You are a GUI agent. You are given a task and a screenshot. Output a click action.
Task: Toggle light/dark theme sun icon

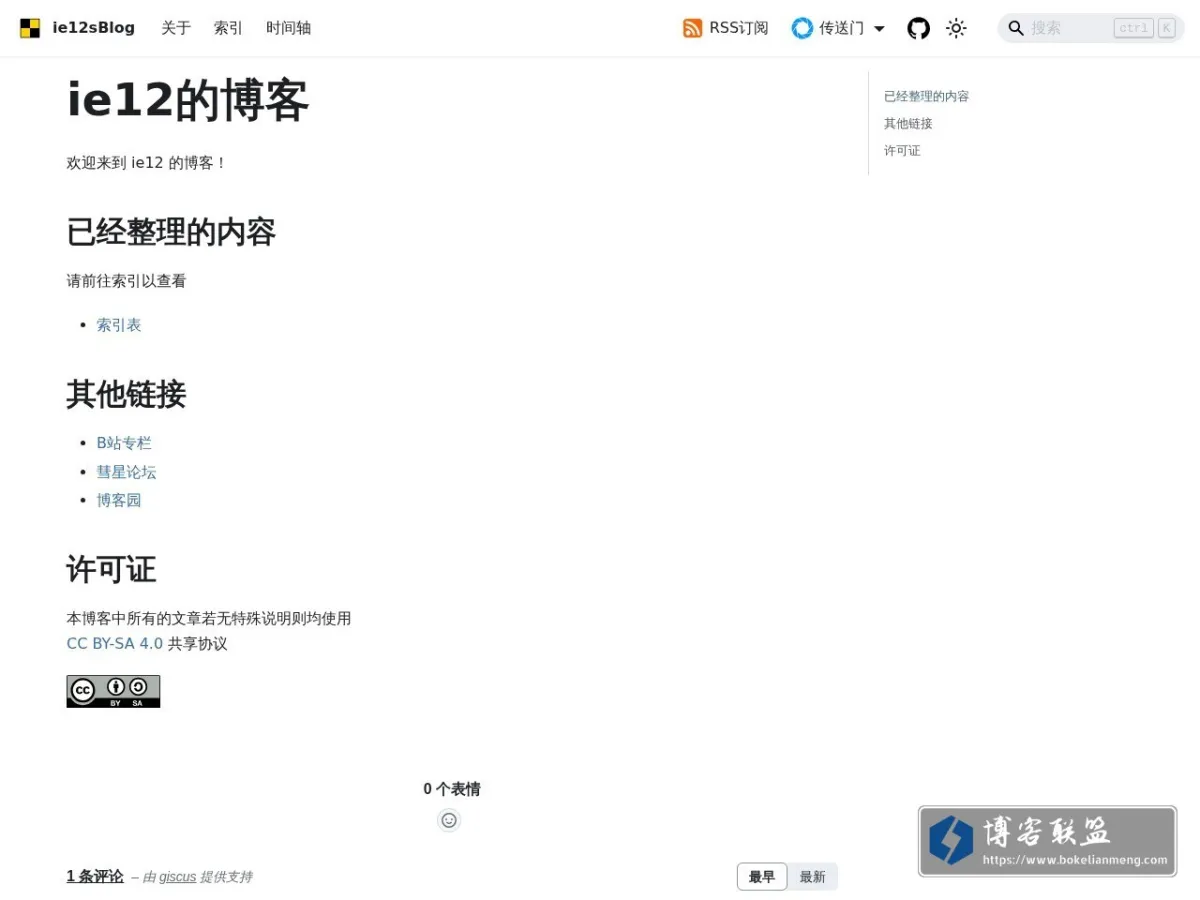pyautogui.click(x=956, y=28)
